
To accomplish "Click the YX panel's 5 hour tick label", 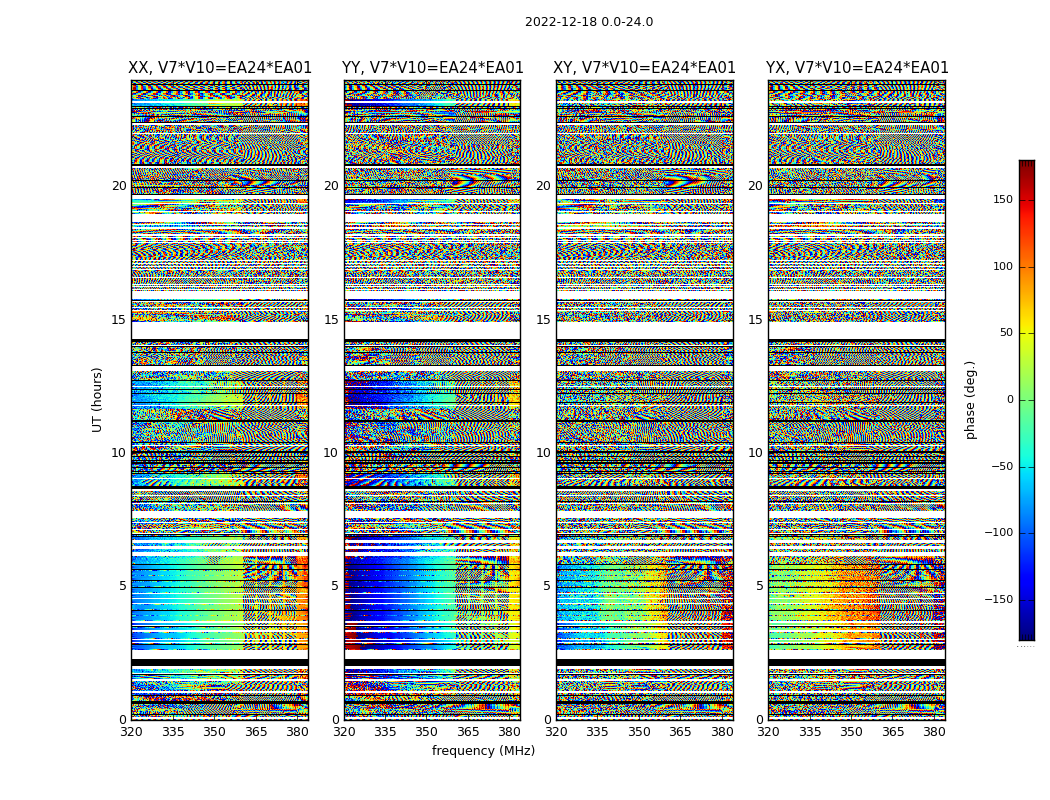I will [759, 586].
